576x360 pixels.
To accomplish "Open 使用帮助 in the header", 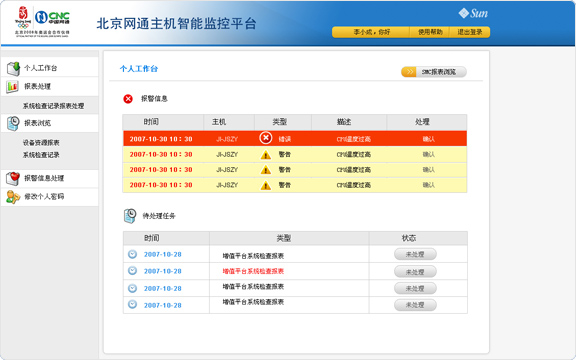I will 430,32.
